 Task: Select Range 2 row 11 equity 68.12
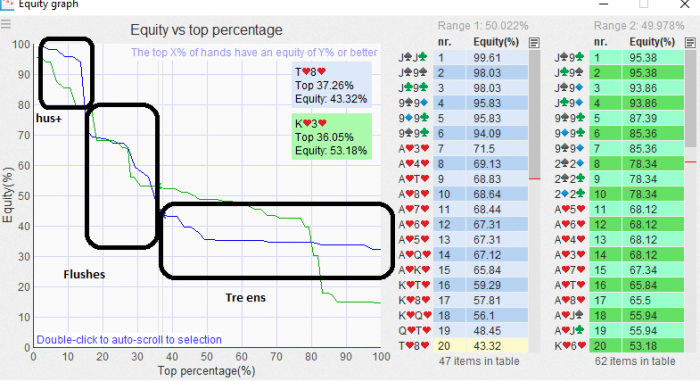[x=618, y=209]
